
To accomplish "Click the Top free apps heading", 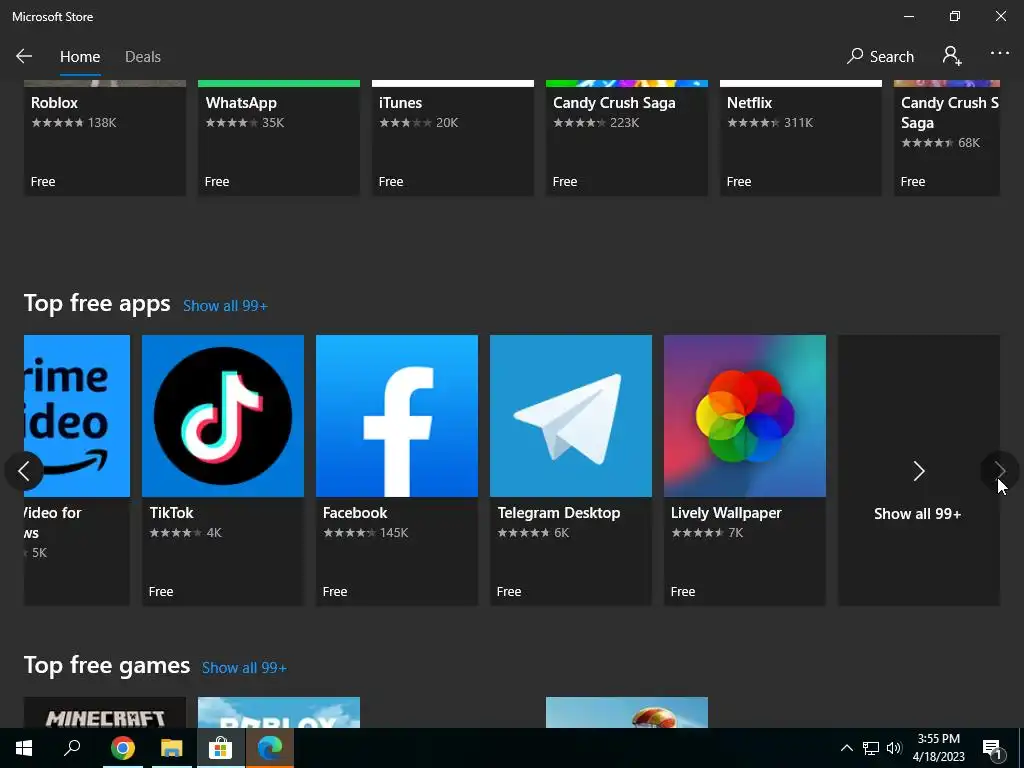I will 97,304.
